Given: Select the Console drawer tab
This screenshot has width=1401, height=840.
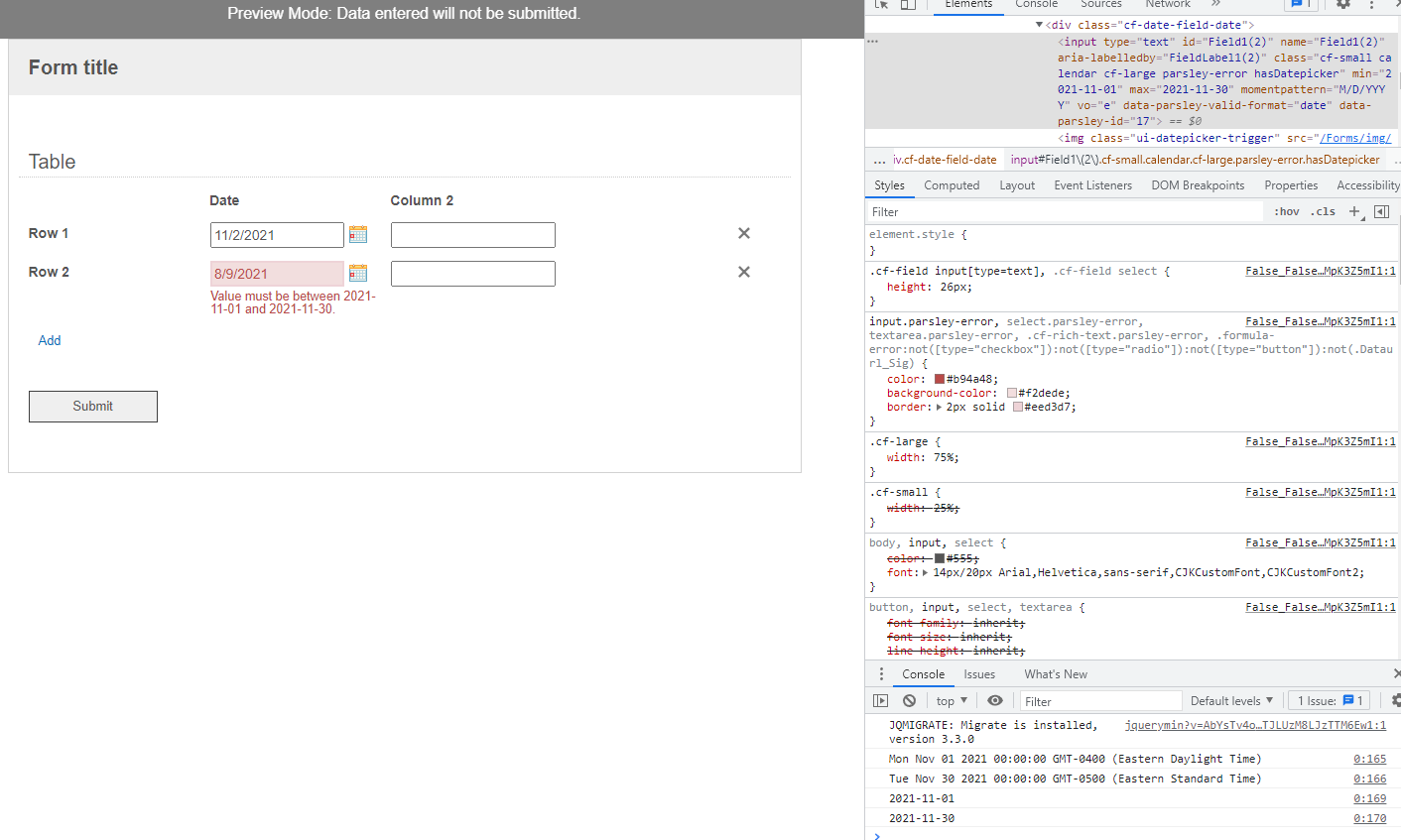Looking at the screenshot, I should click(923, 673).
